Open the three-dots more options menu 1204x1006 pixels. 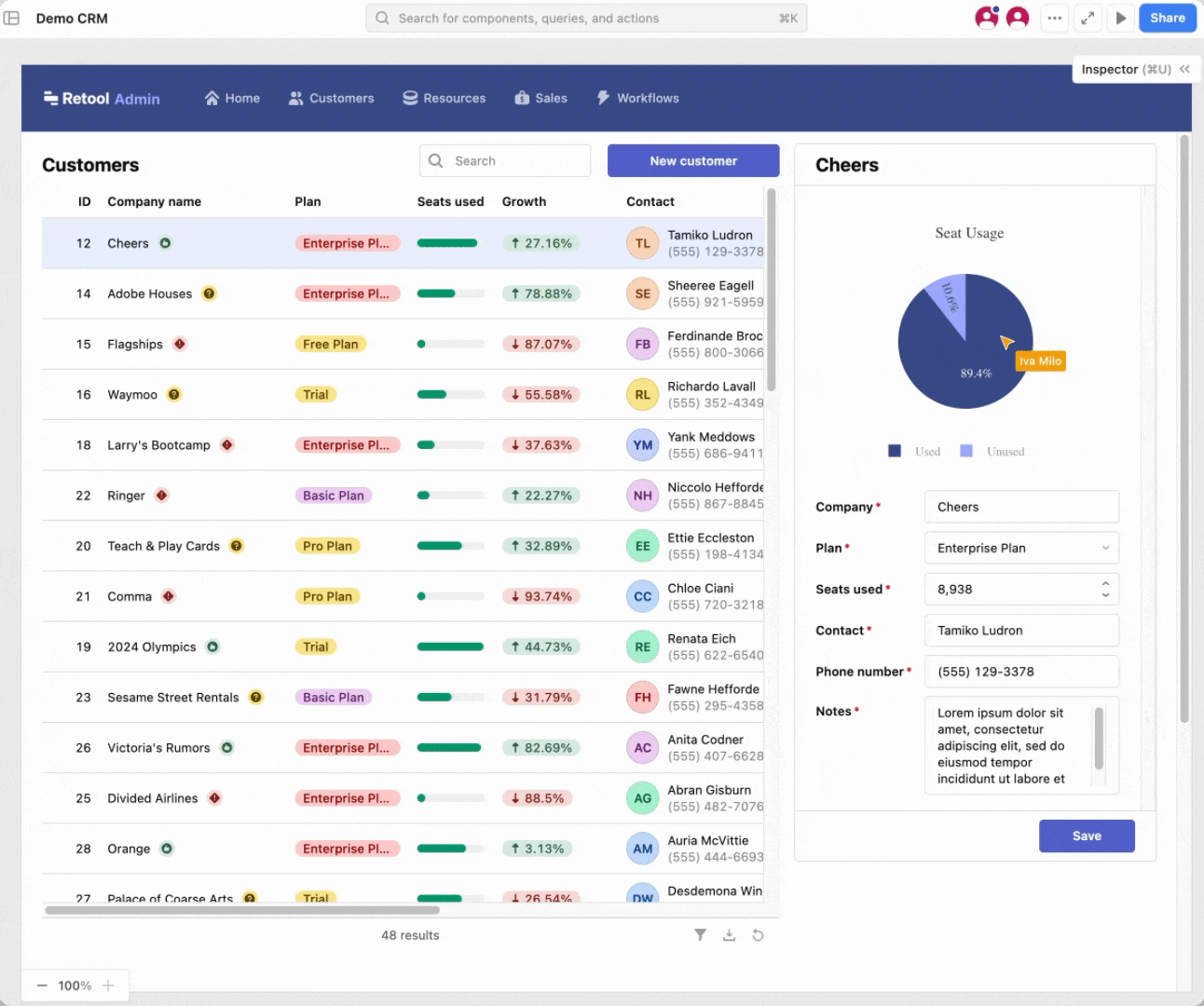point(1054,18)
